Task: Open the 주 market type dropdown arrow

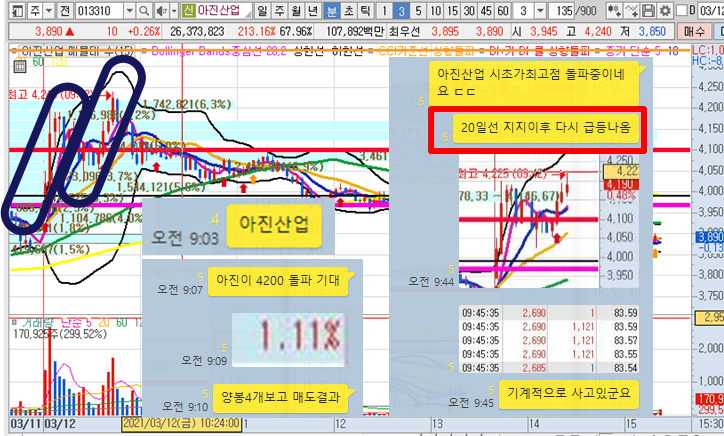Action: click(x=49, y=10)
